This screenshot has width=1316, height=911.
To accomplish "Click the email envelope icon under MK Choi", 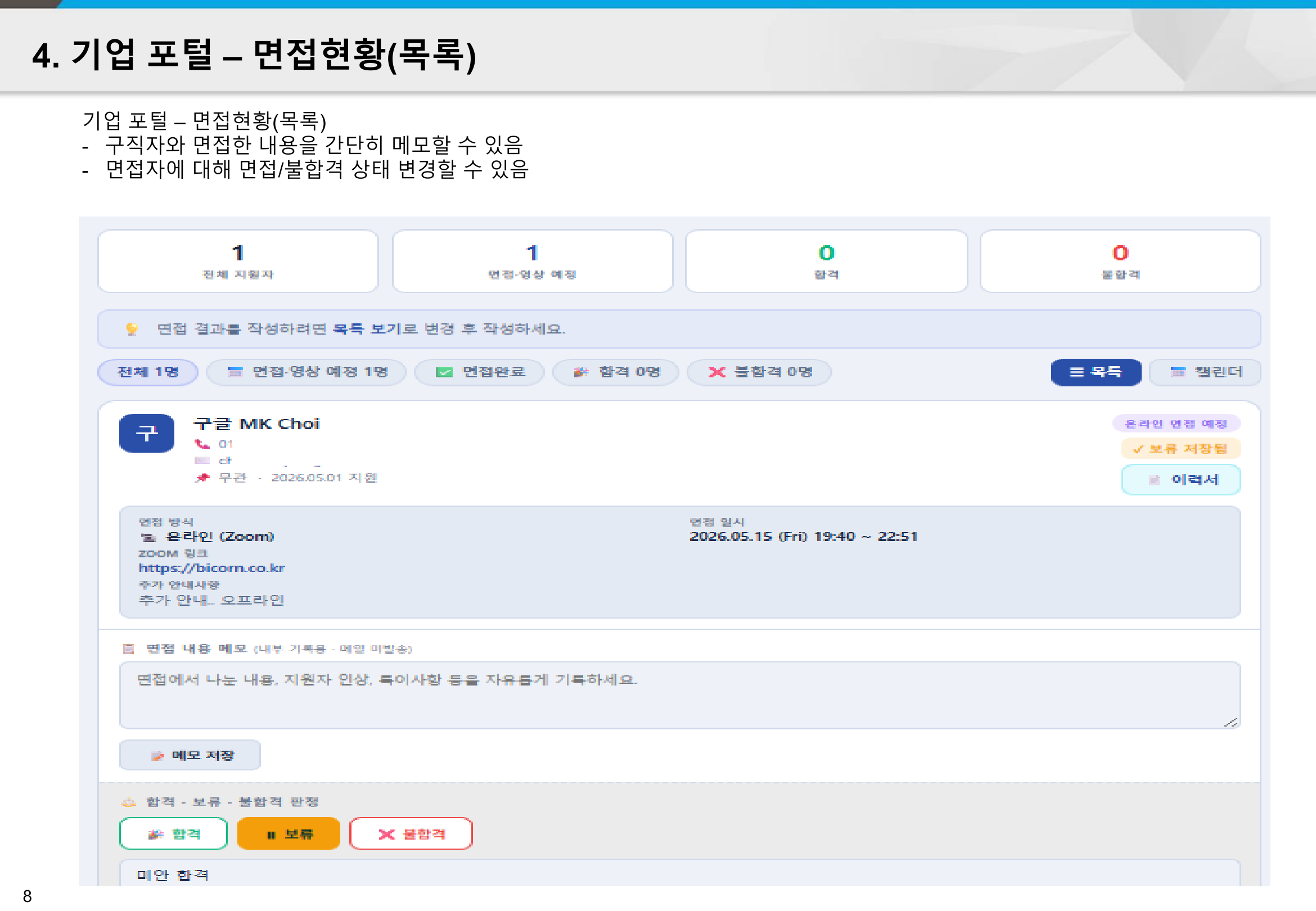I will pyautogui.click(x=202, y=460).
